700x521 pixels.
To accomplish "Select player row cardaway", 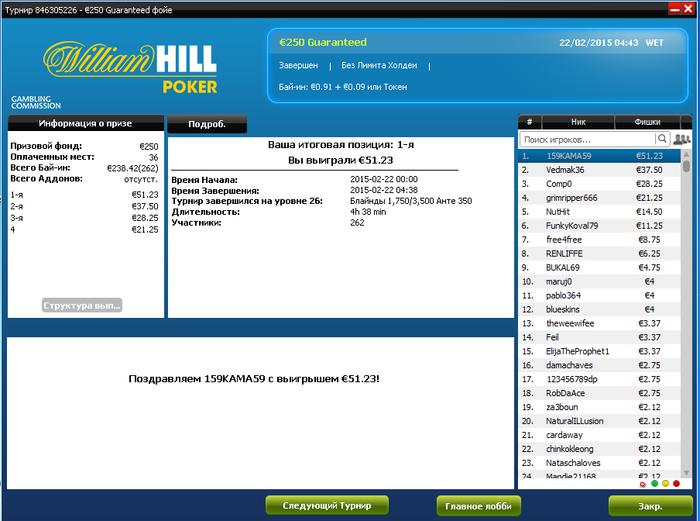I will coord(600,435).
